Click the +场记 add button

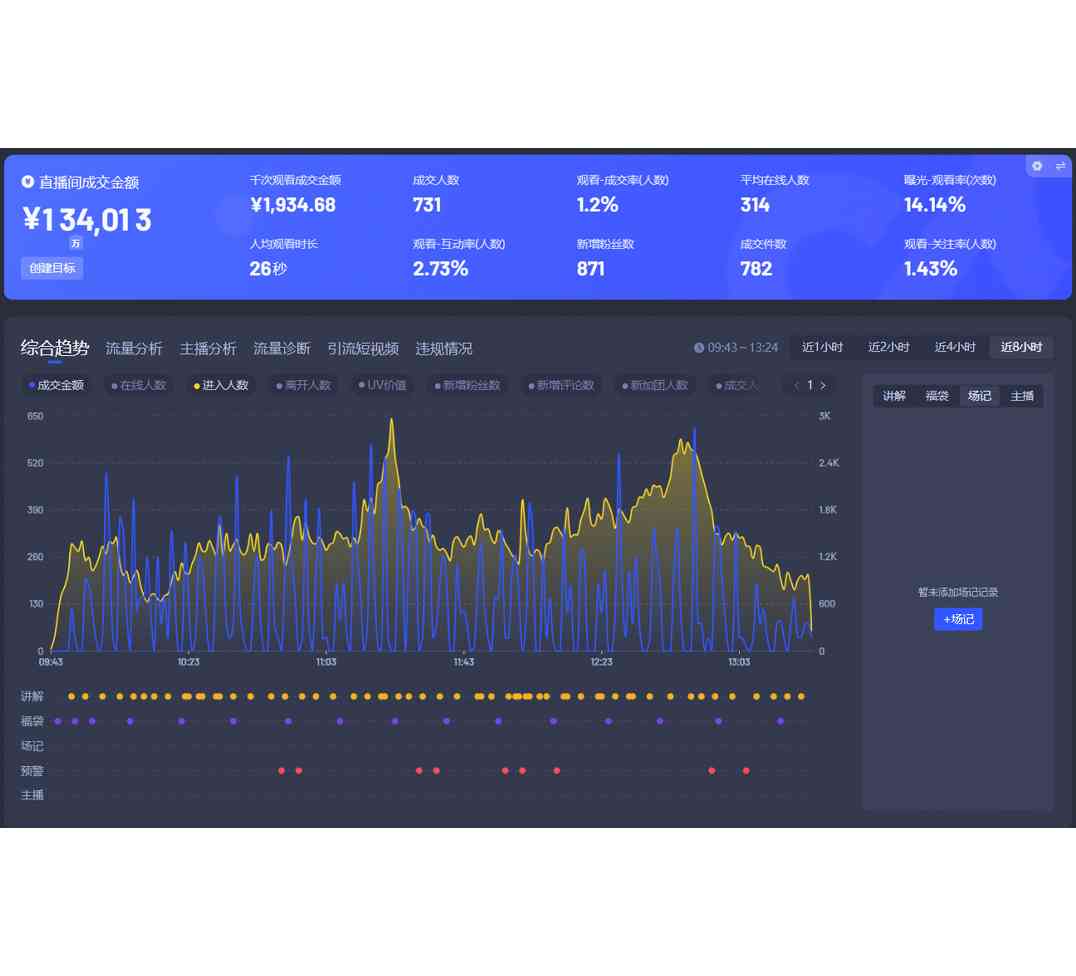pyautogui.click(x=958, y=619)
